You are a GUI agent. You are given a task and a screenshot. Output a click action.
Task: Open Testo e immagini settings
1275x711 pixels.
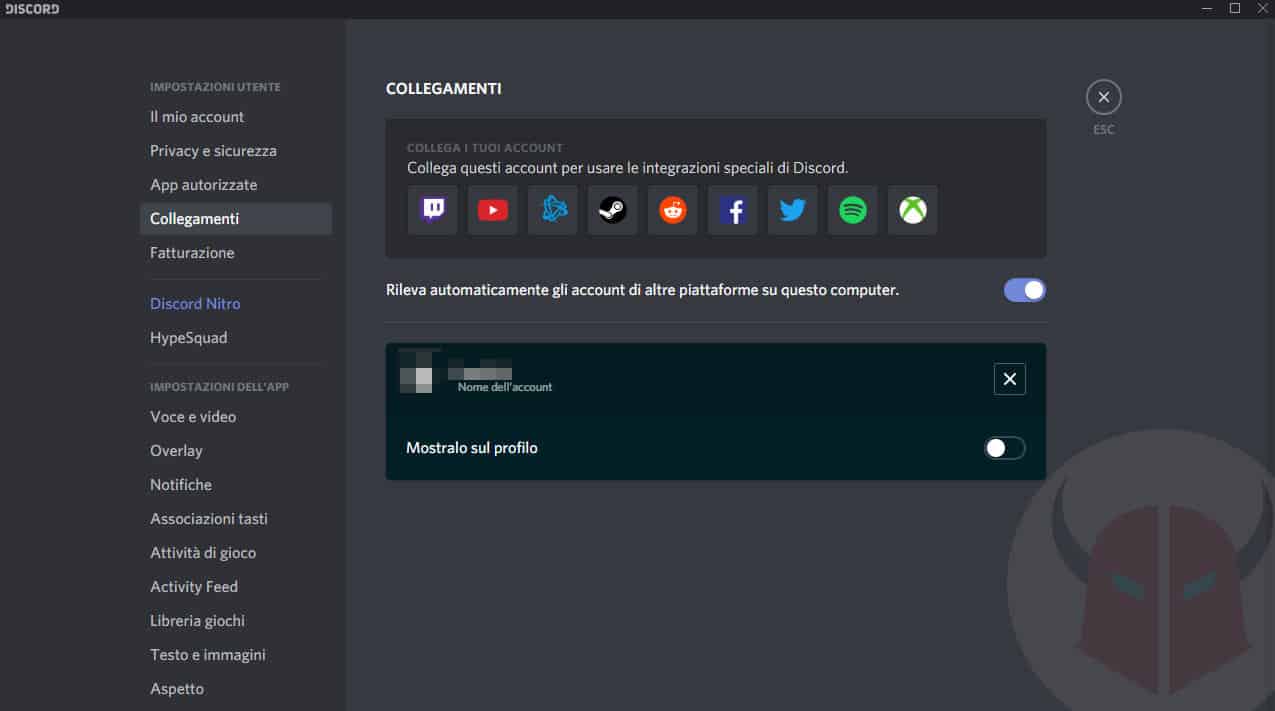click(x=236, y=655)
